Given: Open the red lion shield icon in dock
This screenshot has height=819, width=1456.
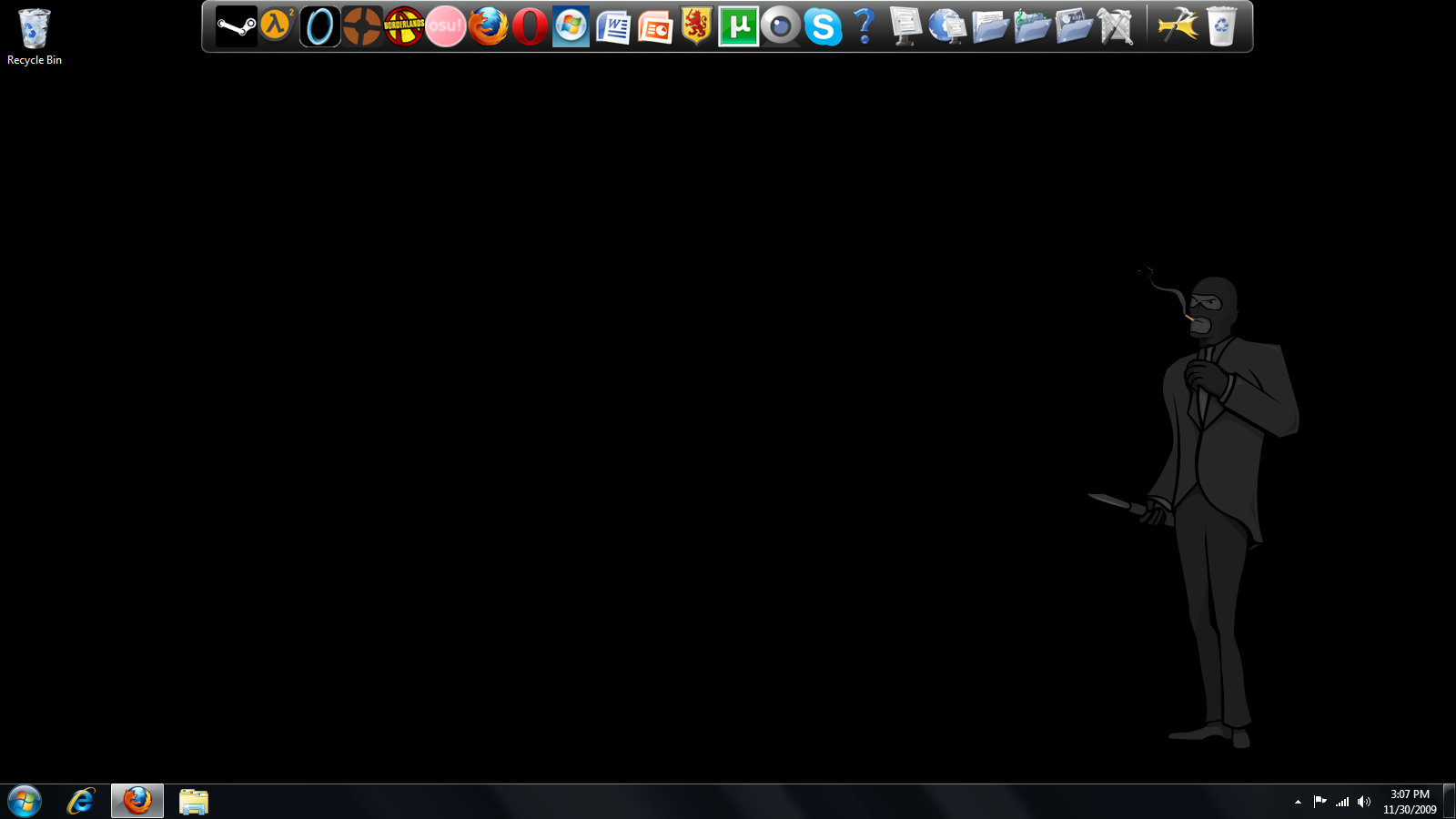Looking at the screenshot, I should pyautogui.click(x=696, y=26).
